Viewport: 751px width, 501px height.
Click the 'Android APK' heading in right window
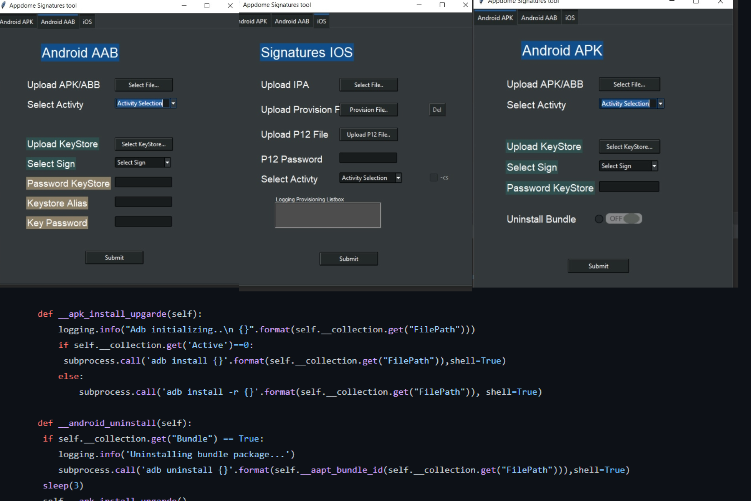click(562, 50)
